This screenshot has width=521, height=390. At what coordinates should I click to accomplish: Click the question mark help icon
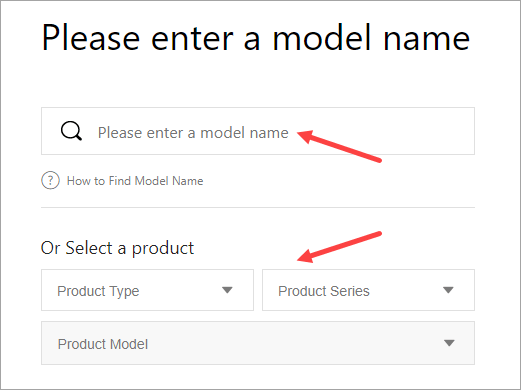(50, 181)
